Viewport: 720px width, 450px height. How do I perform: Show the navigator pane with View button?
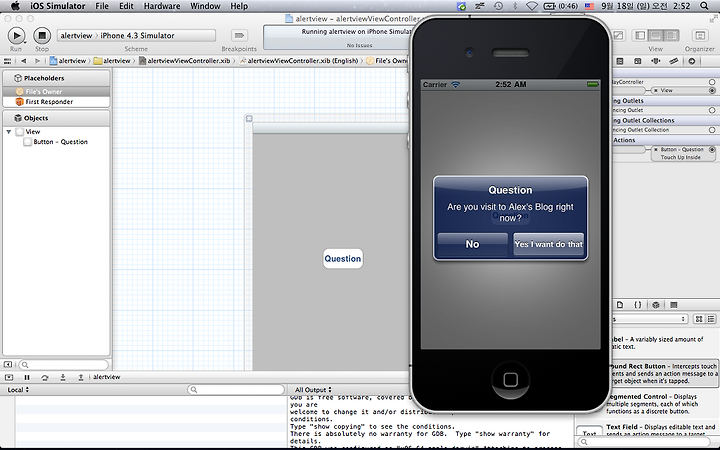click(x=640, y=35)
